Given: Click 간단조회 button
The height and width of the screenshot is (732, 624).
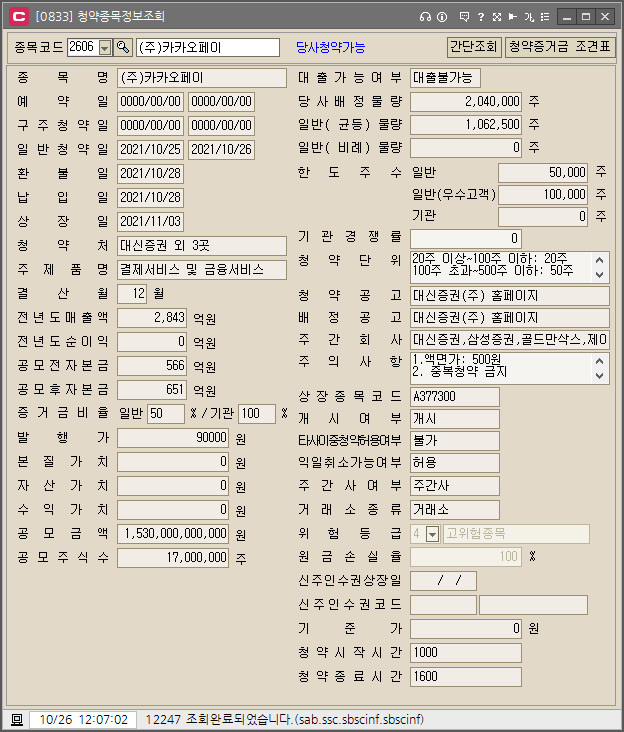Looking at the screenshot, I should (x=474, y=47).
